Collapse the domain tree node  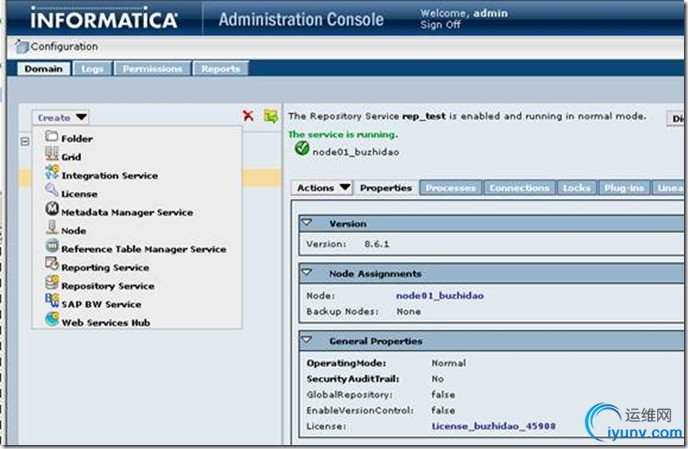(x=25, y=141)
